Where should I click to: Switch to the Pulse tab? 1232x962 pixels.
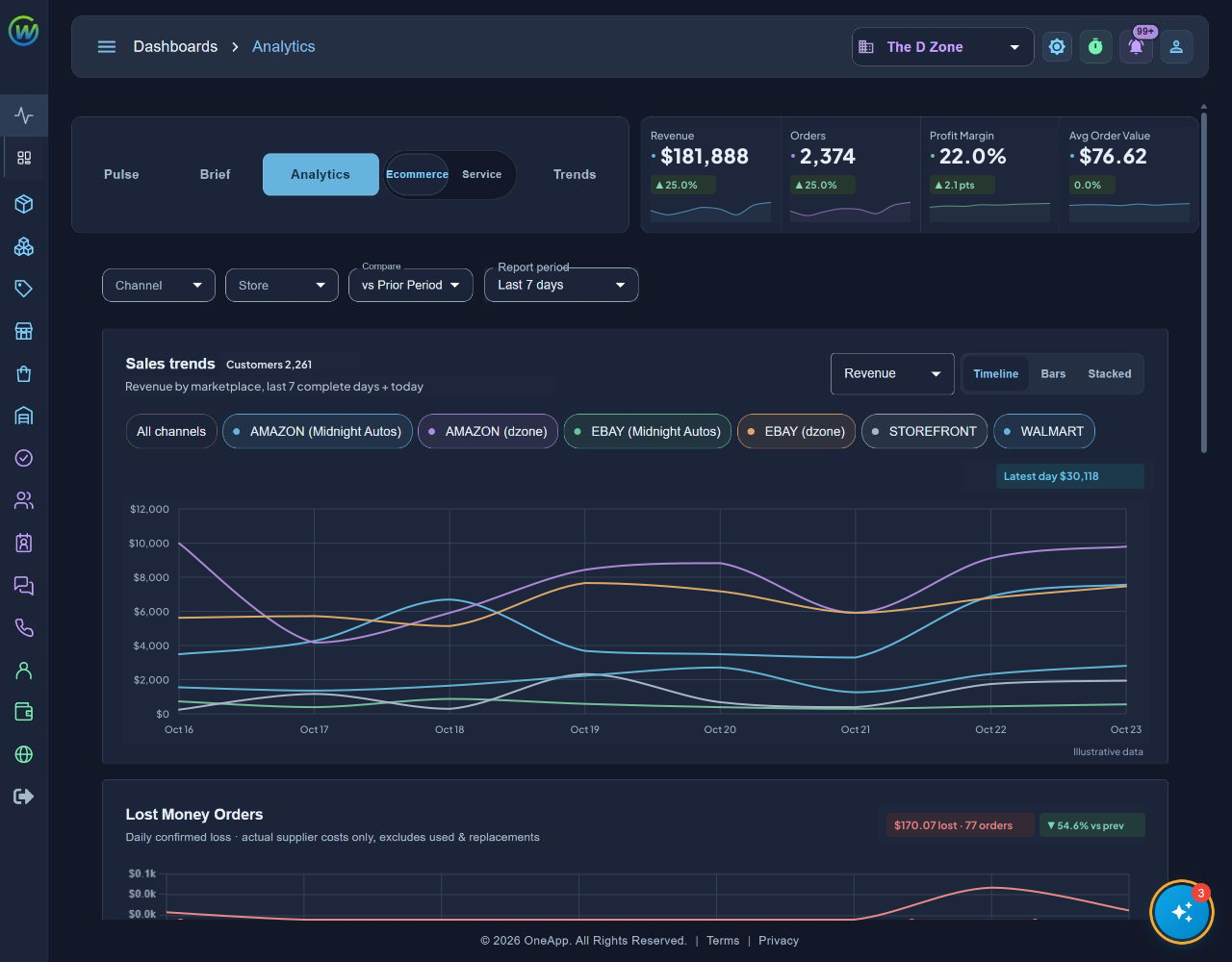(x=121, y=174)
